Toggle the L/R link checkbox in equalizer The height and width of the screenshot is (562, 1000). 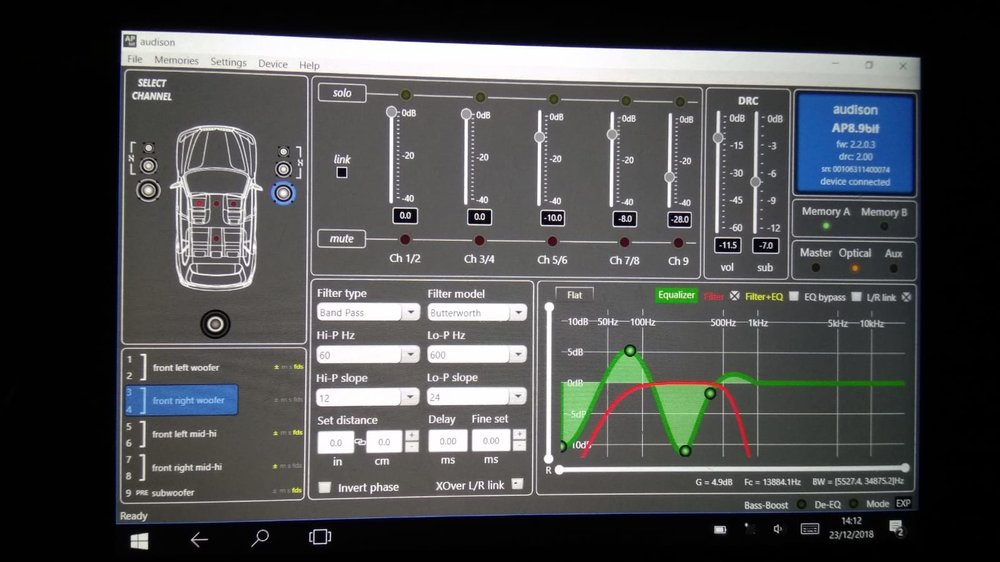click(906, 297)
